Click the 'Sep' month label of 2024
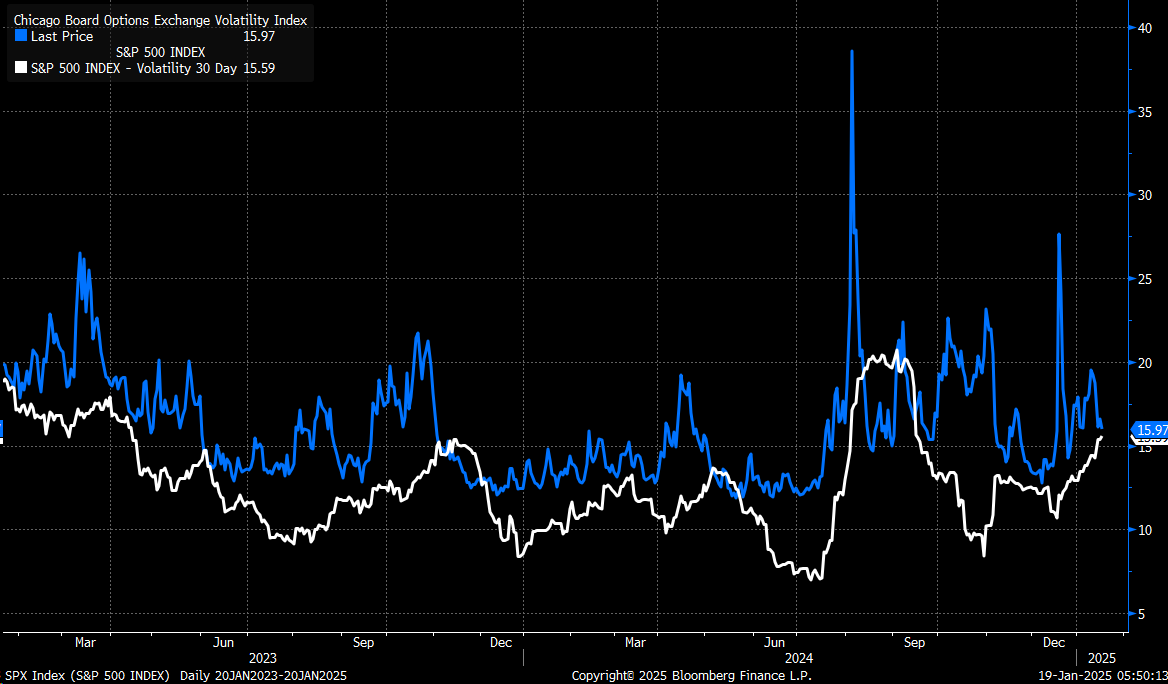The height and width of the screenshot is (684, 1168). 914,642
